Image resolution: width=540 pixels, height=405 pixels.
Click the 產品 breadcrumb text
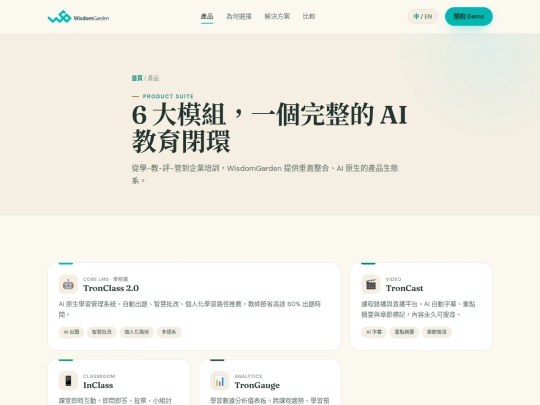click(x=153, y=78)
